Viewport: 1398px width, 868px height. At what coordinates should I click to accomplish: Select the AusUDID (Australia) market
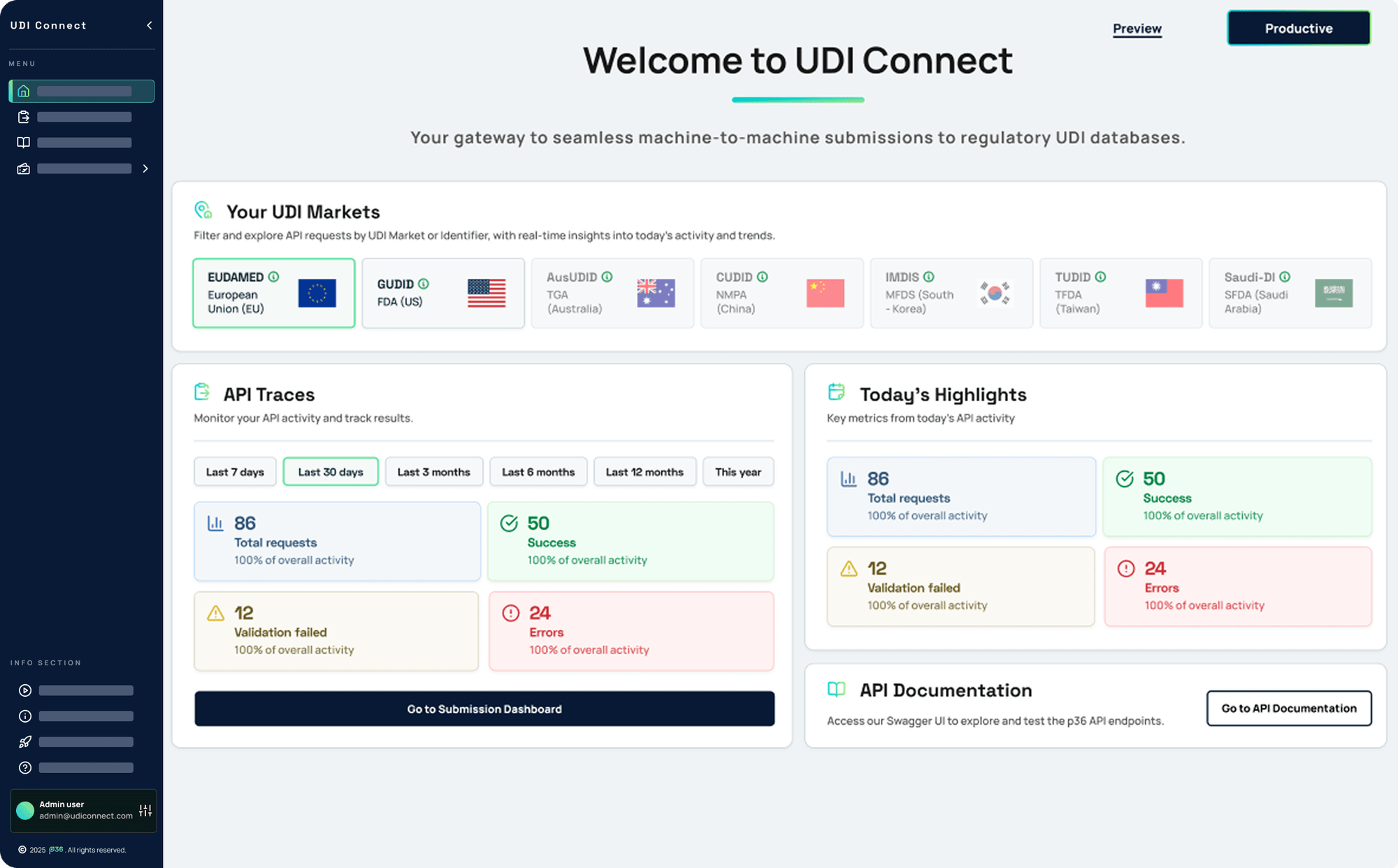612,293
